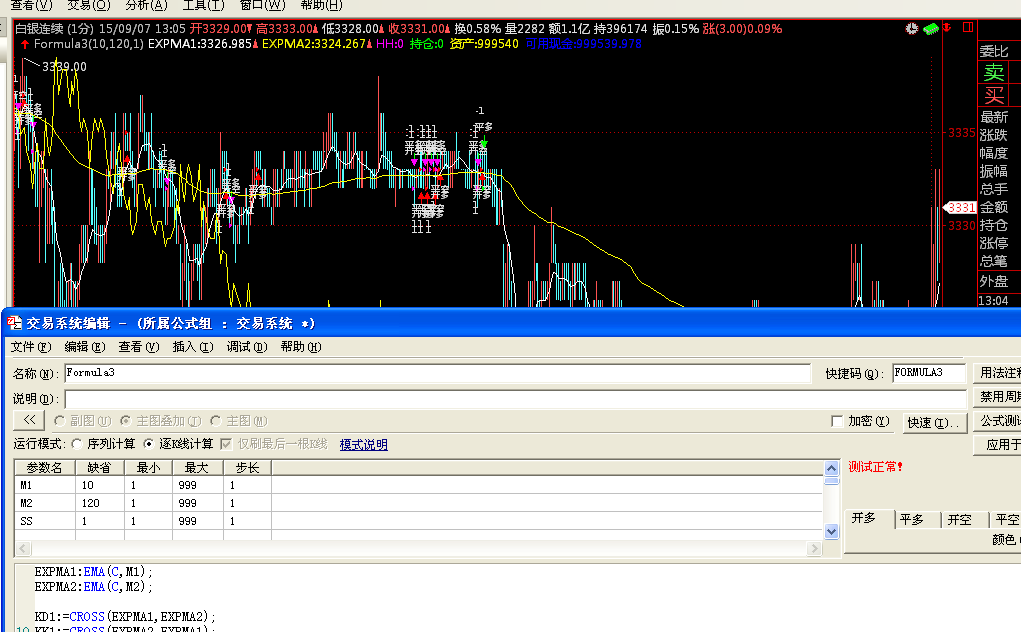The height and width of the screenshot is (632, 1021).
Task: Switch to the 平空 tab
Action: (1006, 519)
